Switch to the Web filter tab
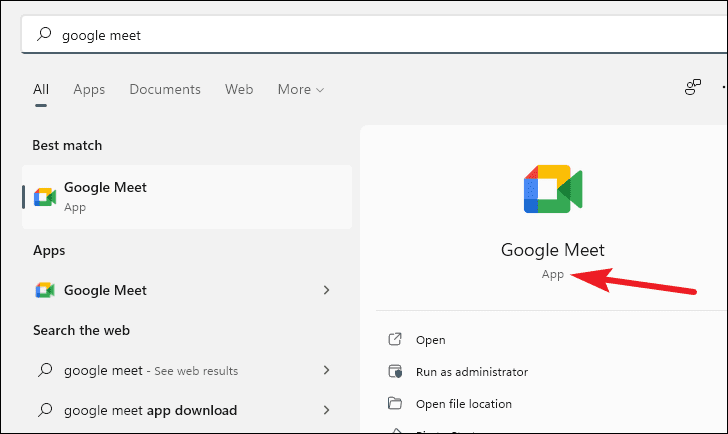The width and height of the screenshot is (728, 434). click(x=239, y=89)
